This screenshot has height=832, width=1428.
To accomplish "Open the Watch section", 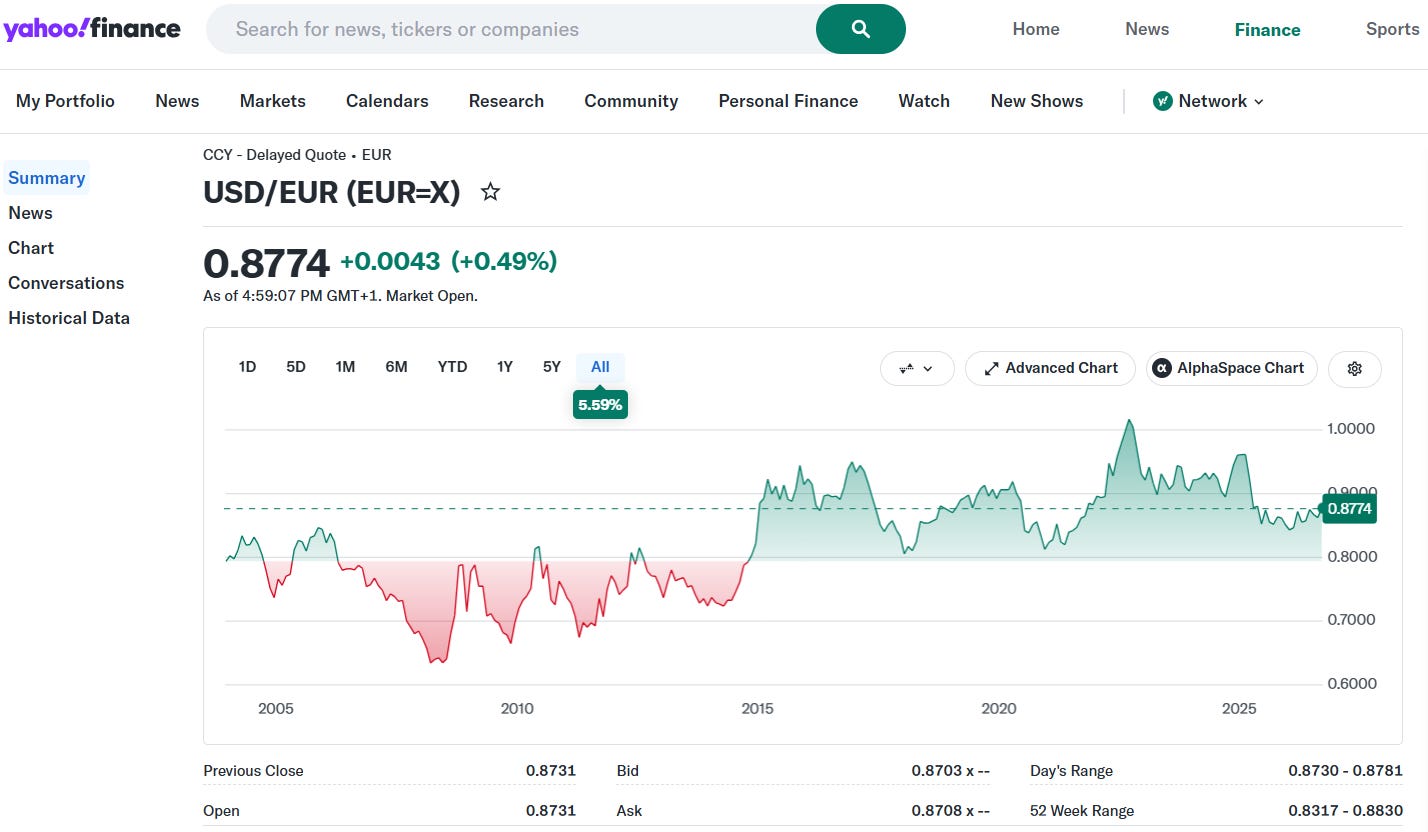I will pos(924,101).
